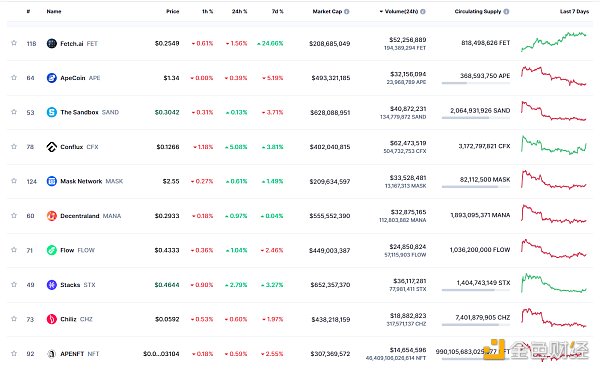
Task: Click the Market Cap info icon
Action: coord(347,11)
